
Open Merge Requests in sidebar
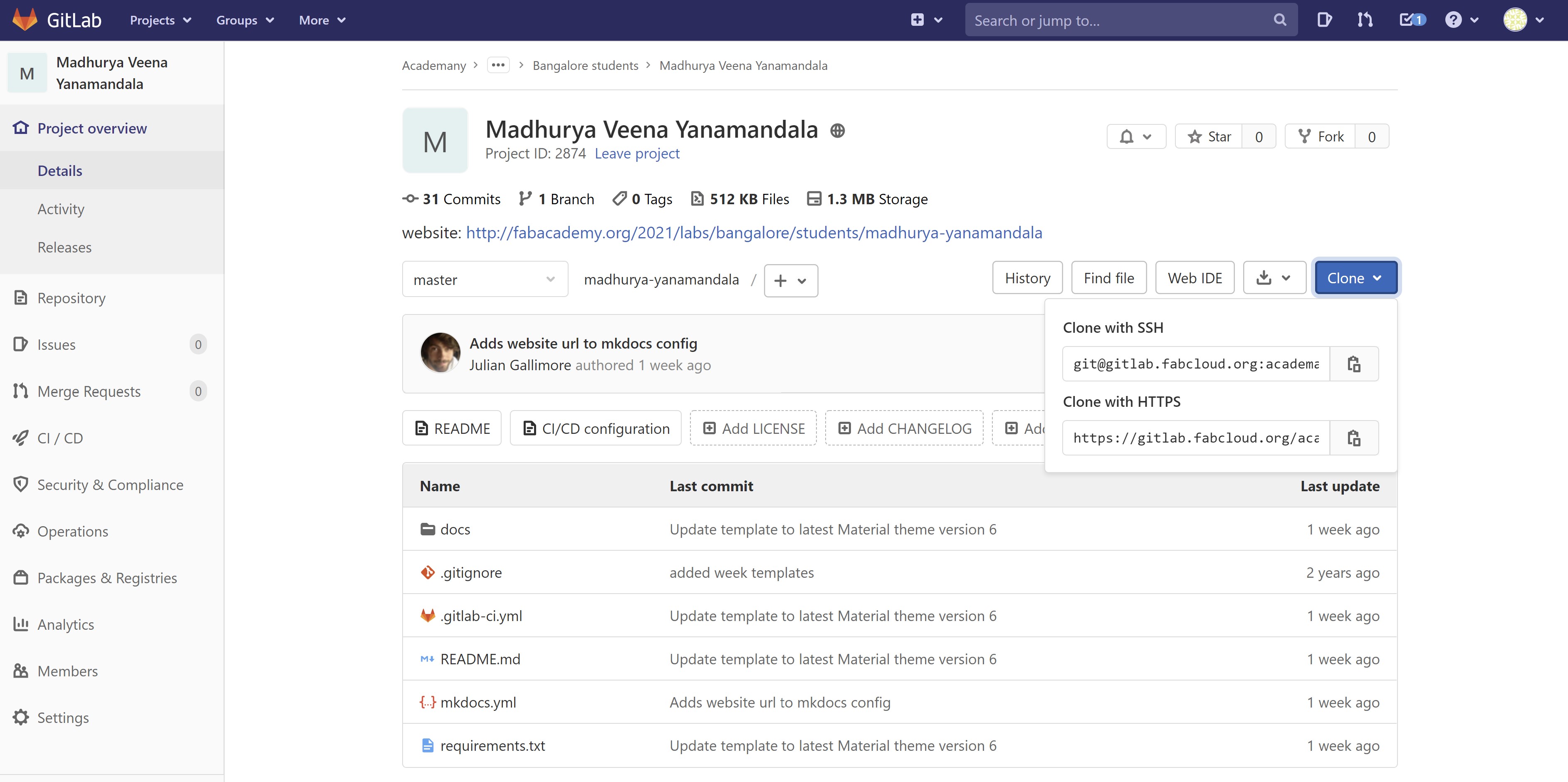click(x=112, y=391)
